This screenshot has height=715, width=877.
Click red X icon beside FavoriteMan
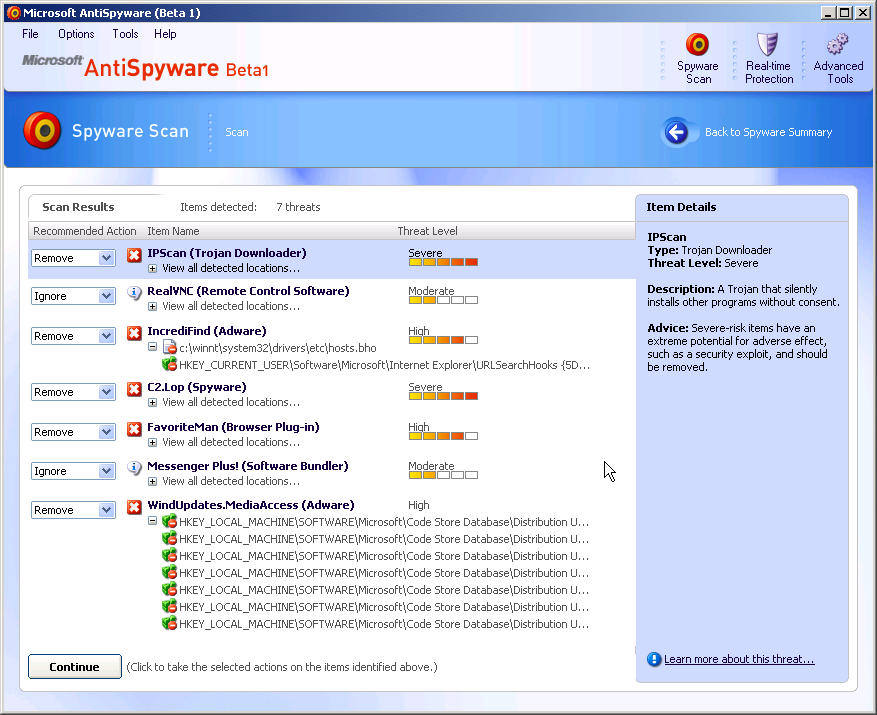point(134,429)
